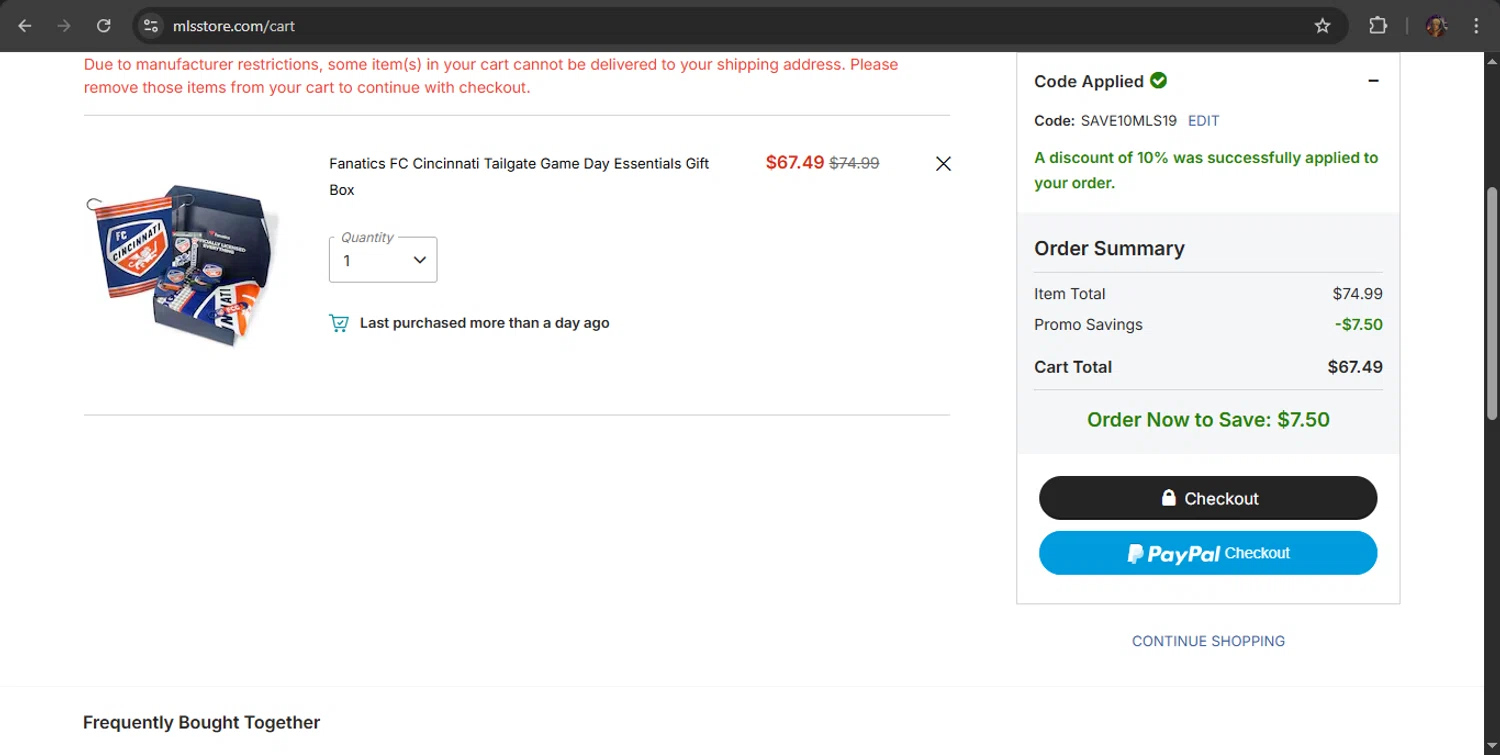Open the Fanatics FC Cincinnati Tailgate product title
This screenshot has height=755, width=1500.
coord(519,164)
